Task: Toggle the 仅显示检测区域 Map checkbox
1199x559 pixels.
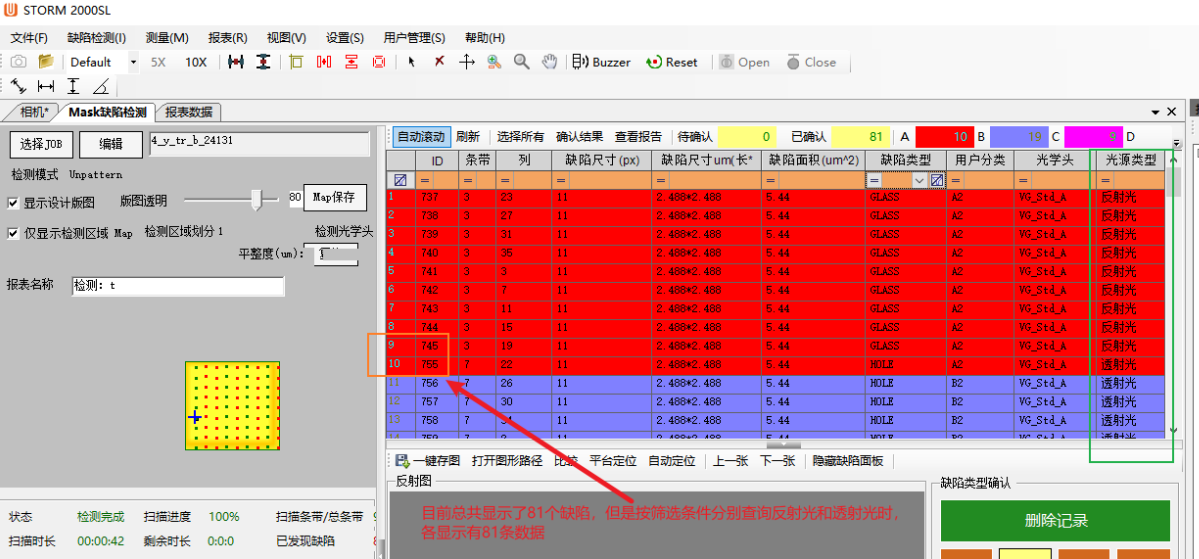Action: tap(12, 233)
